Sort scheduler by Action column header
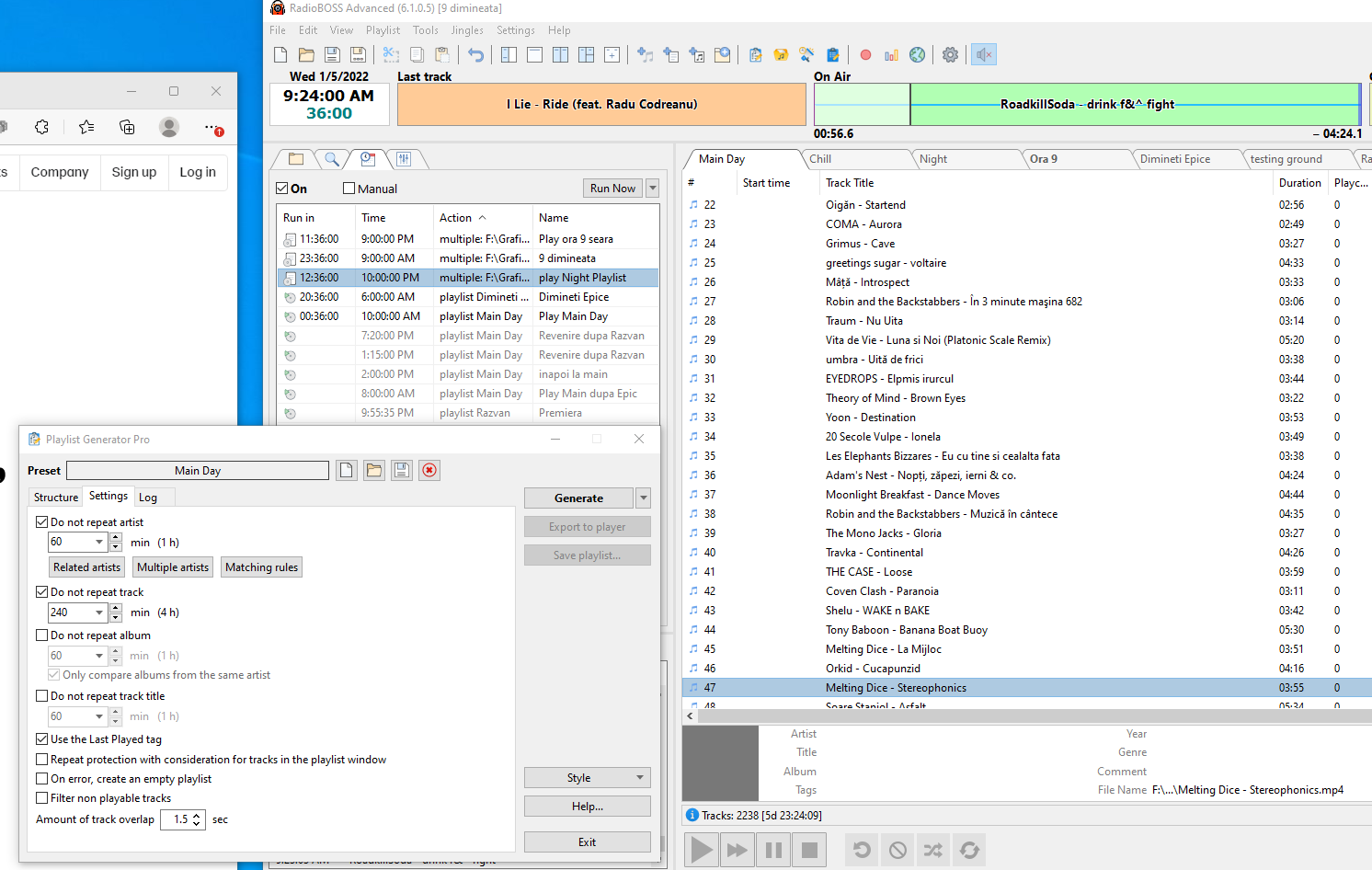The width and height of the screenshot is (1372, 870). [483, 218]
